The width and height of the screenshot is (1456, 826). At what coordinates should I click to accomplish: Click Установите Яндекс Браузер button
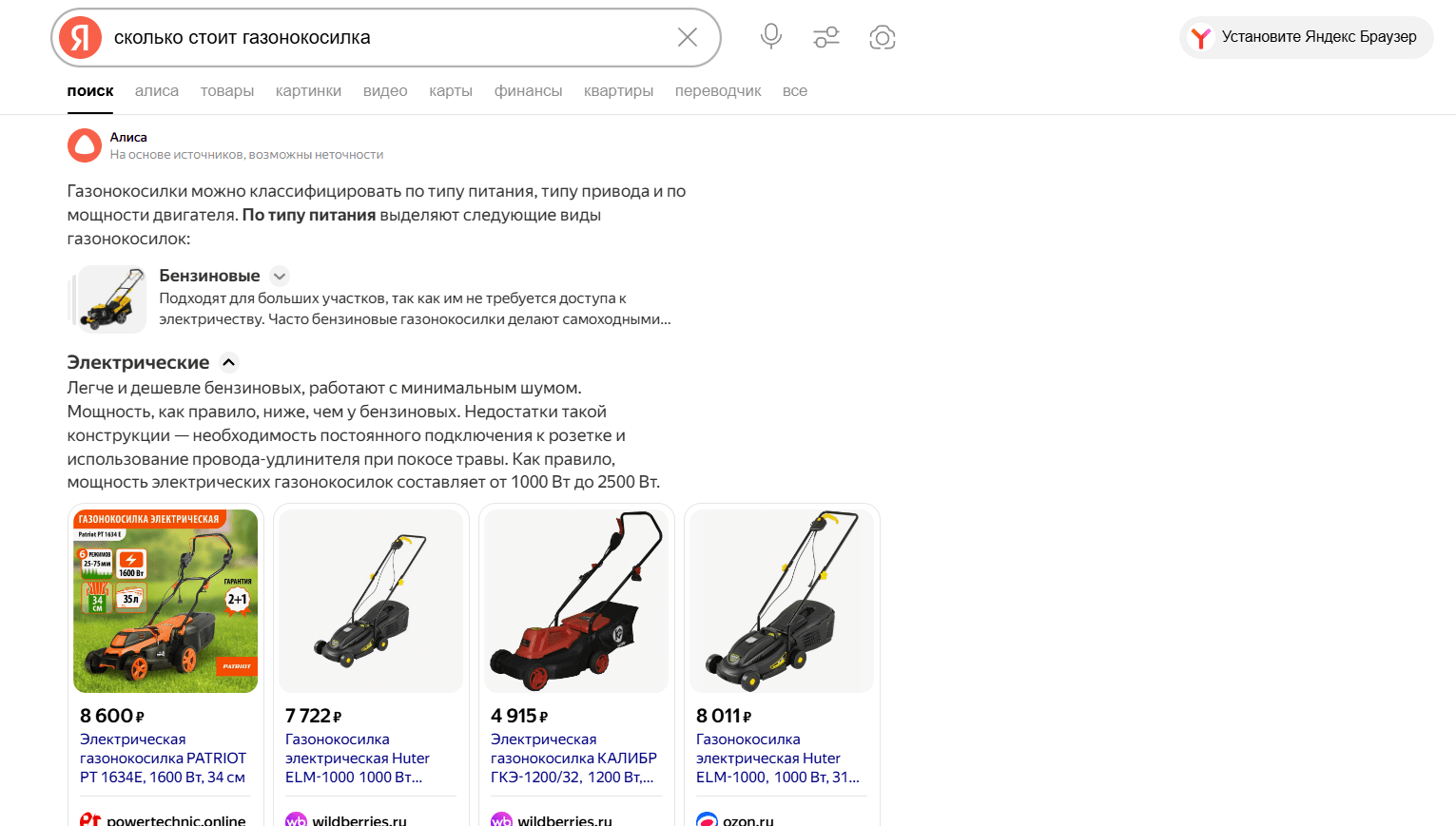tap(1307, 37)
